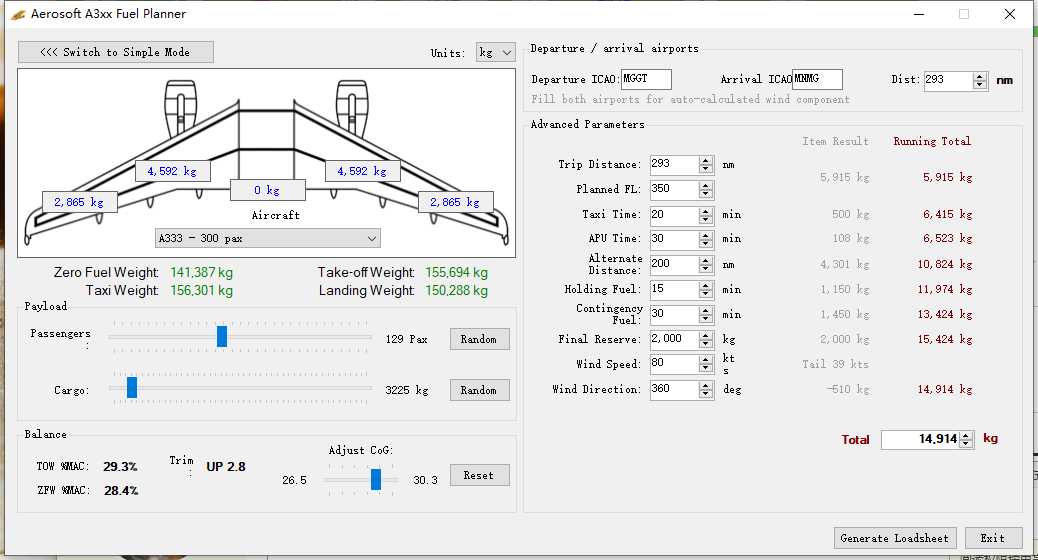Click the 129 Pax passenger count
The image size is (1038, 560).
406,339
